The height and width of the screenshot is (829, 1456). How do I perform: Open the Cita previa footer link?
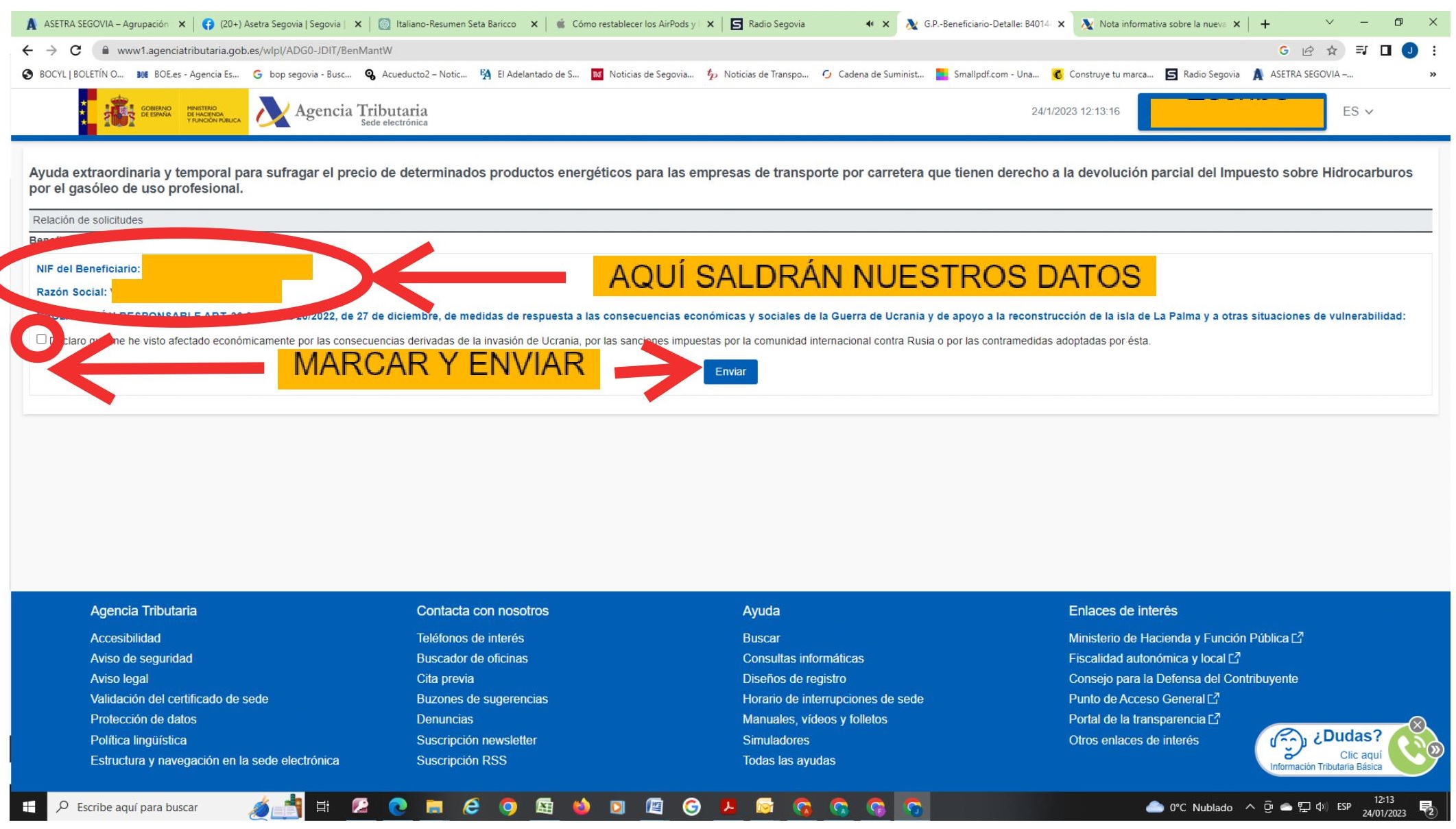444,679
